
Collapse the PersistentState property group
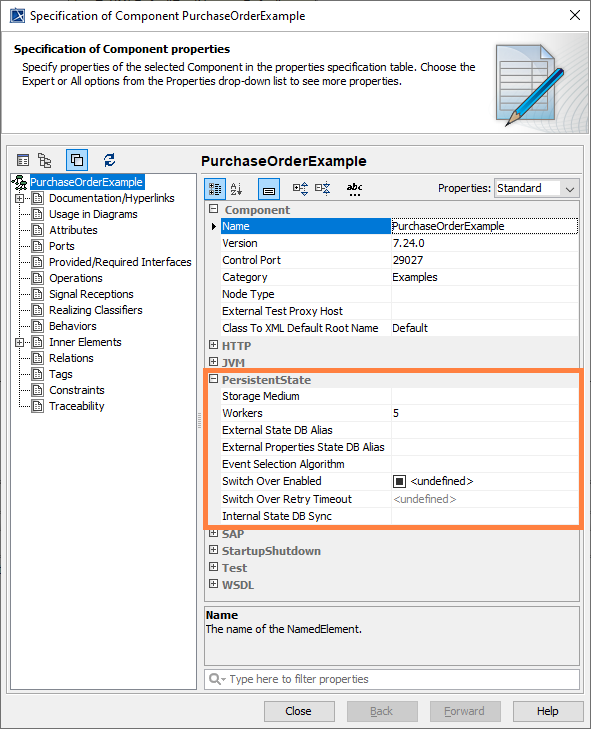point(213,379)
